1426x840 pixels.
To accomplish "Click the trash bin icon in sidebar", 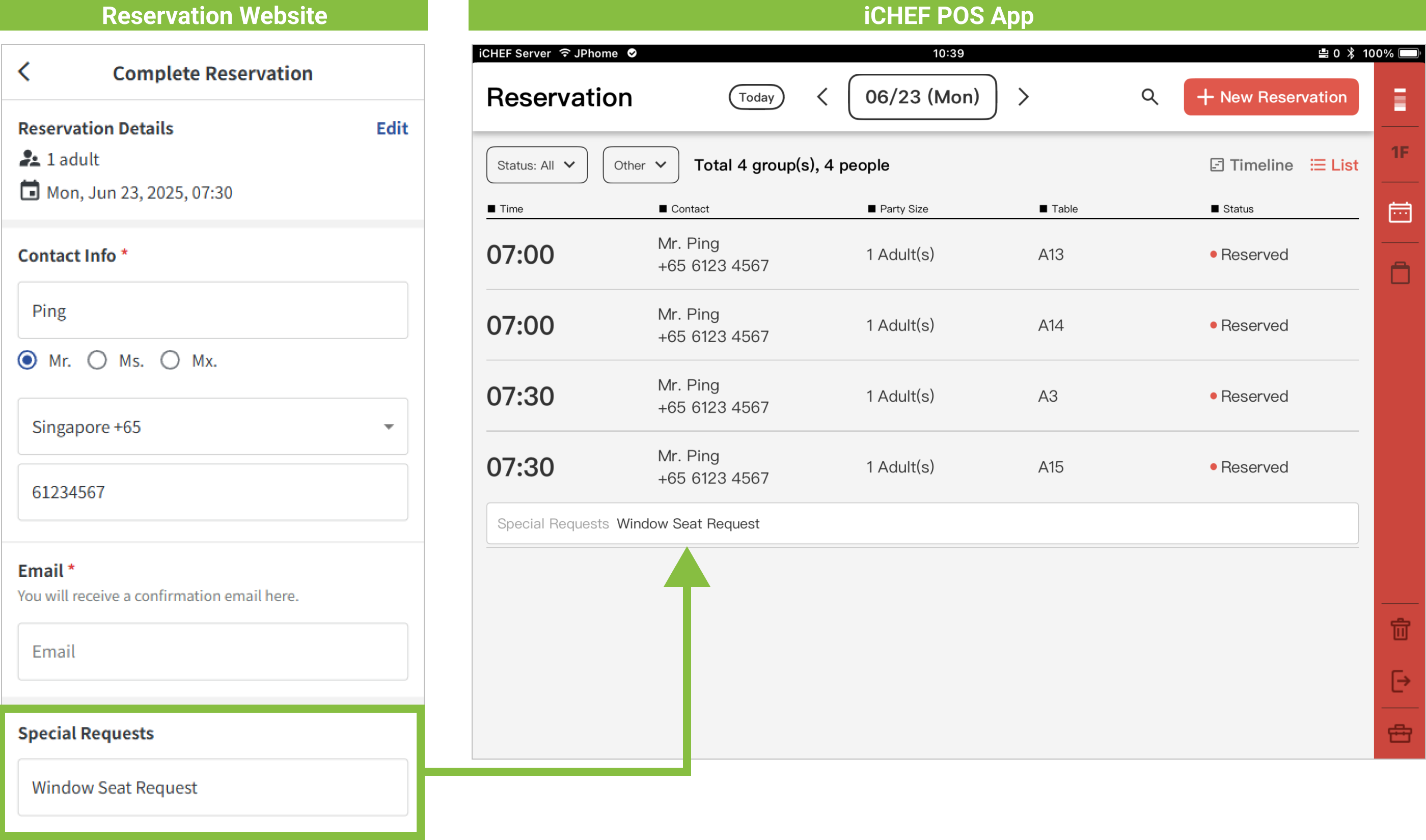I will point(1400,629).
